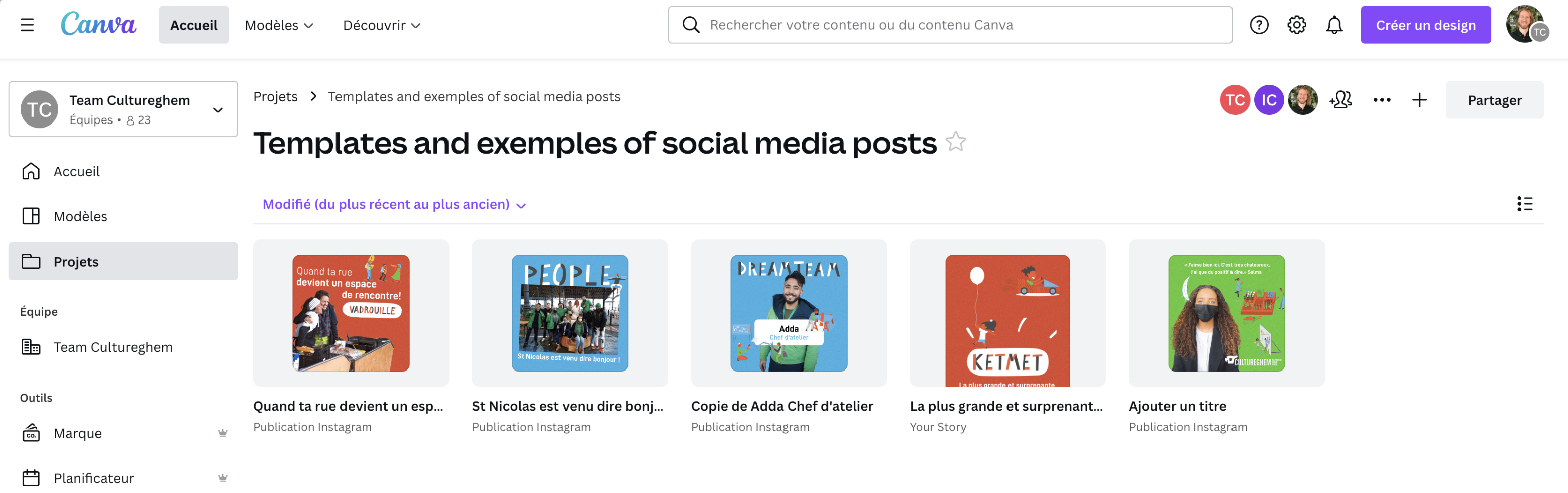The width and height of the screenshot is (1568, 493).
Task: Open the KETMET story thumbnail
Action: click(x=1007, y=313)
